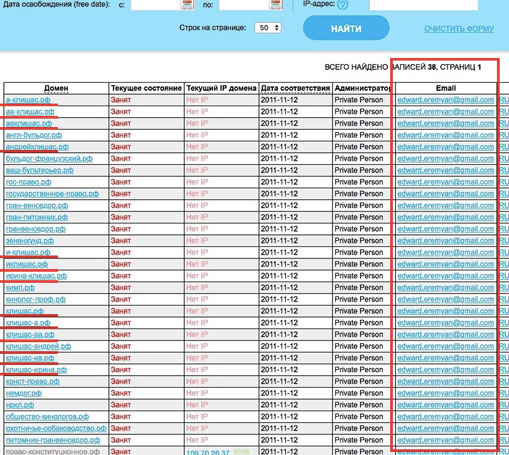
Task: Click the Домен column header
Action: (x=56, y=88)
